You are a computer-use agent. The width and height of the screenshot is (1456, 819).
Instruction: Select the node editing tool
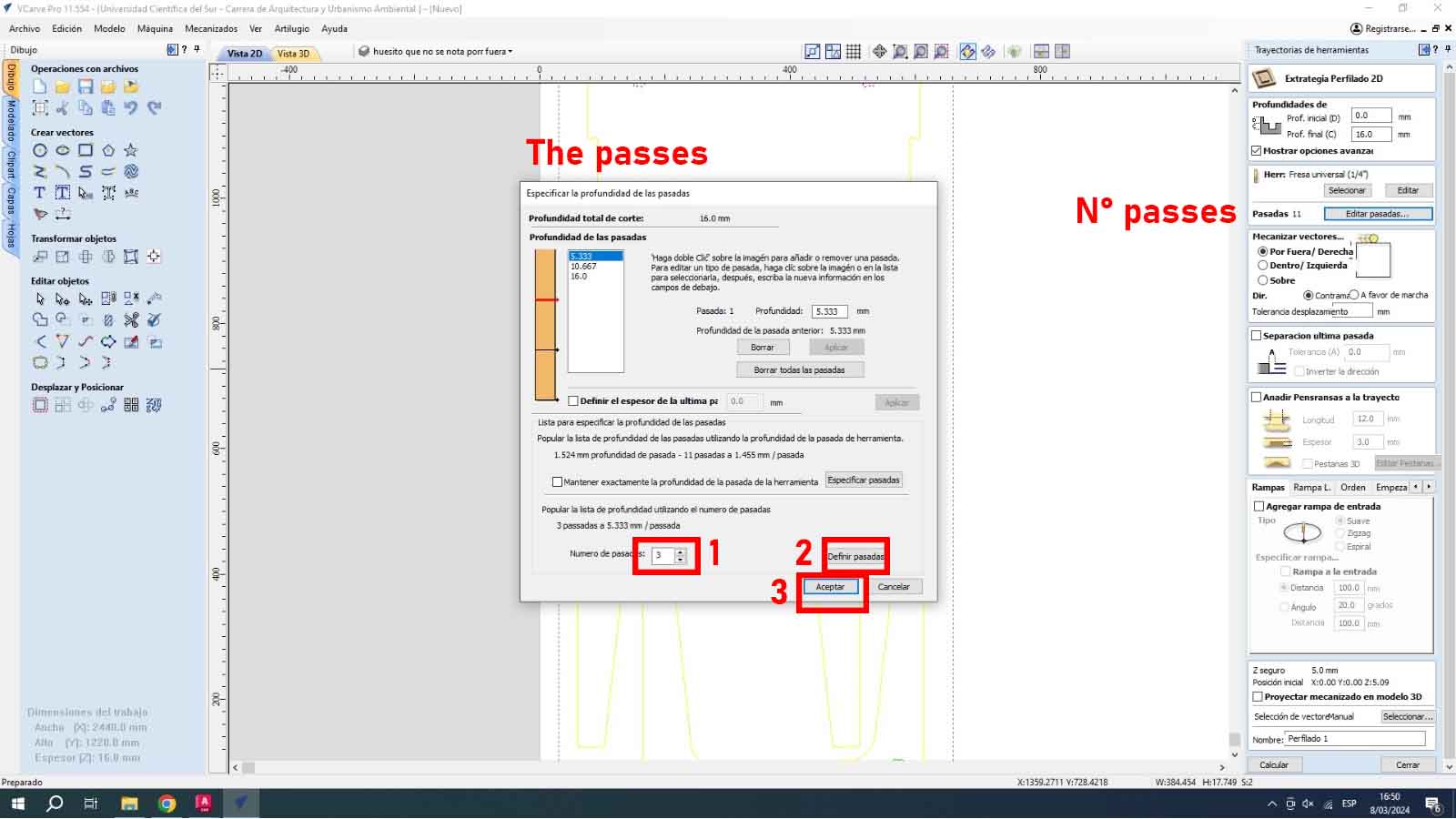(63, 298)
